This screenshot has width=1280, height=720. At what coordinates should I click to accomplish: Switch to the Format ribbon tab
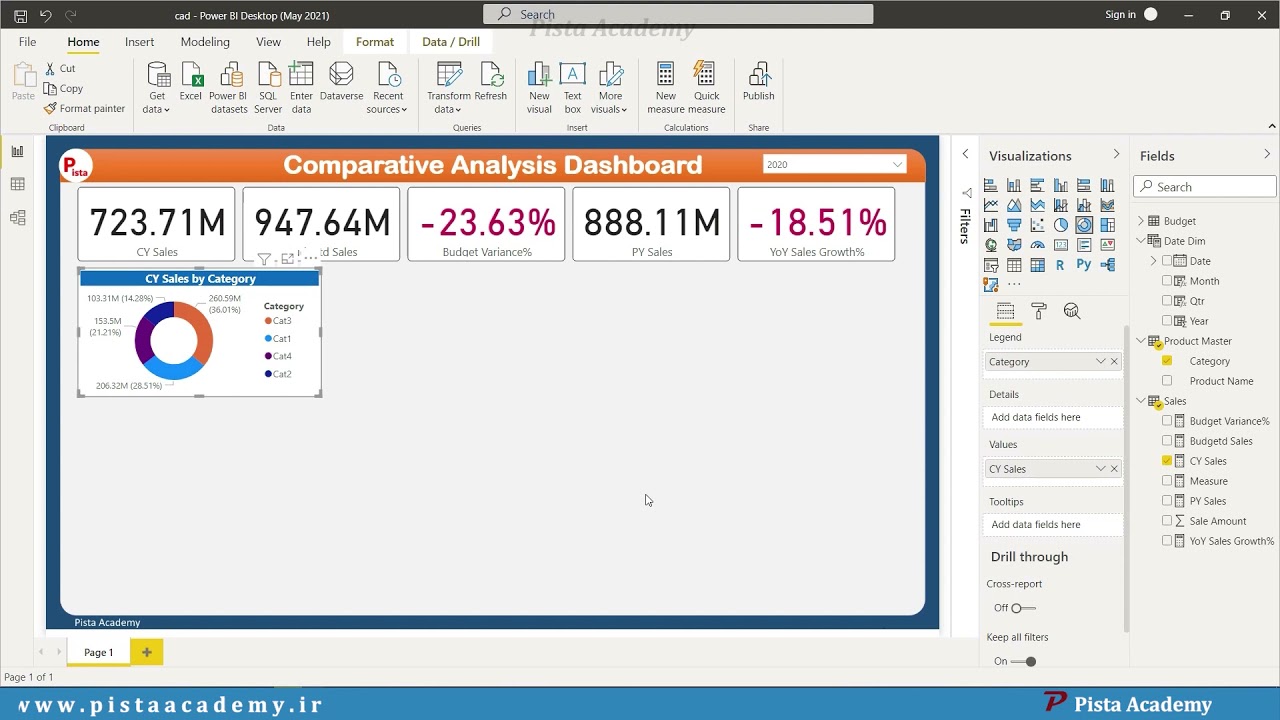(x=375, y=42)
